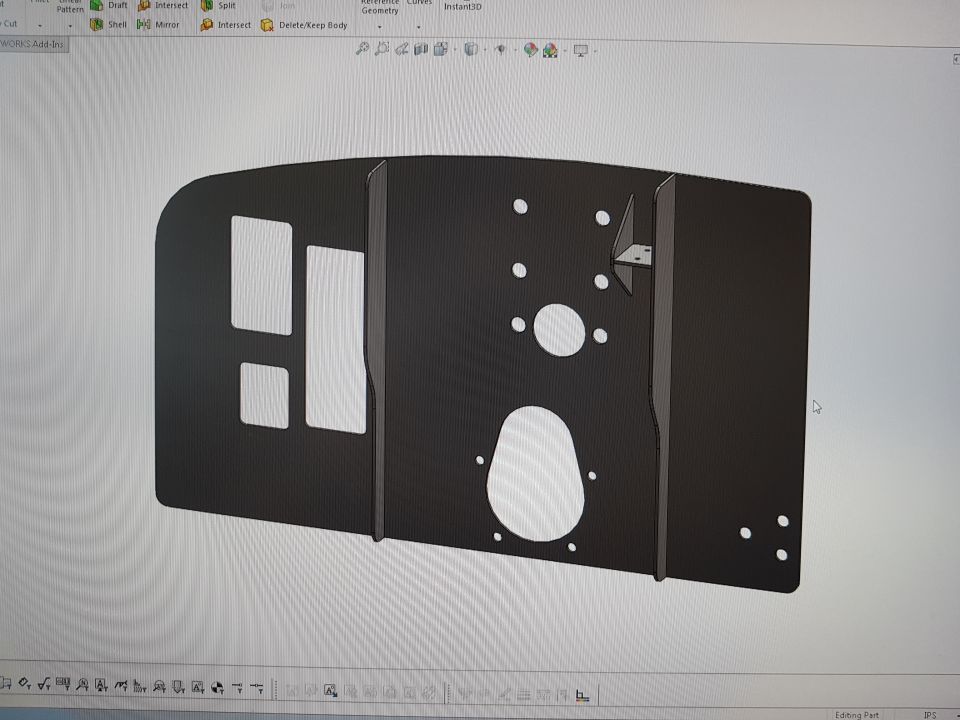Expand the Hide/Show Items dropdown arrow
Image resolution: width=960 pixels, height=720 pixels.
point(516,50)
